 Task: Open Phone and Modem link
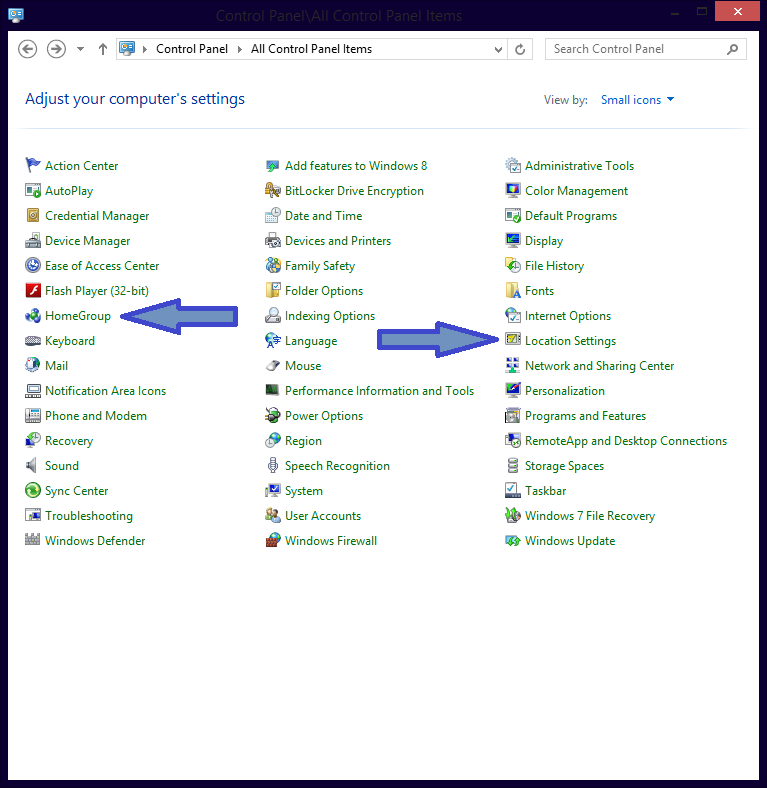pyautogui.click(x=96, y=416)
